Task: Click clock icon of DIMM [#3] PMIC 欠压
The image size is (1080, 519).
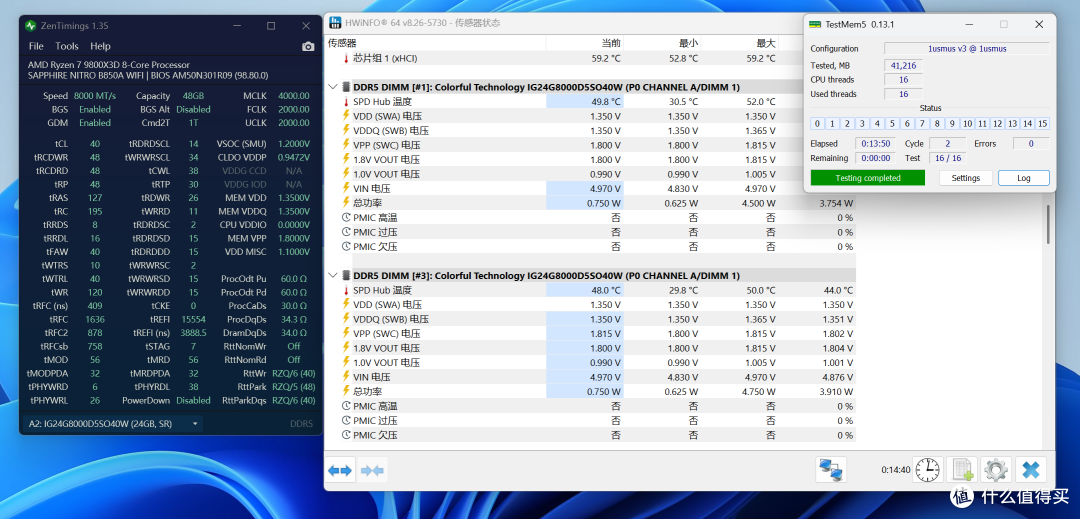Action: pos(346,435)
